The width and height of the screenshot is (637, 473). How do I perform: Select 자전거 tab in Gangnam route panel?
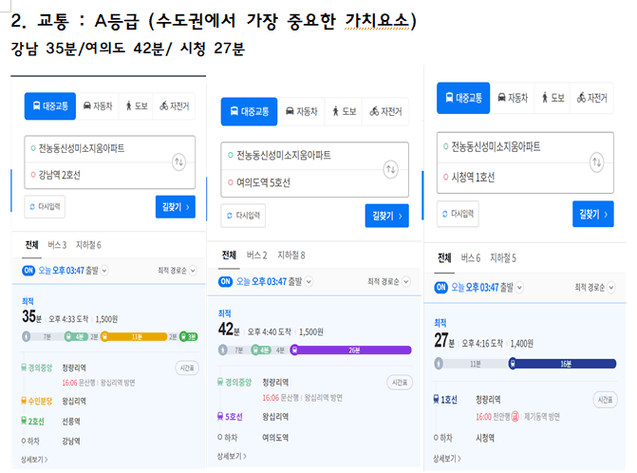pos(174,106)
